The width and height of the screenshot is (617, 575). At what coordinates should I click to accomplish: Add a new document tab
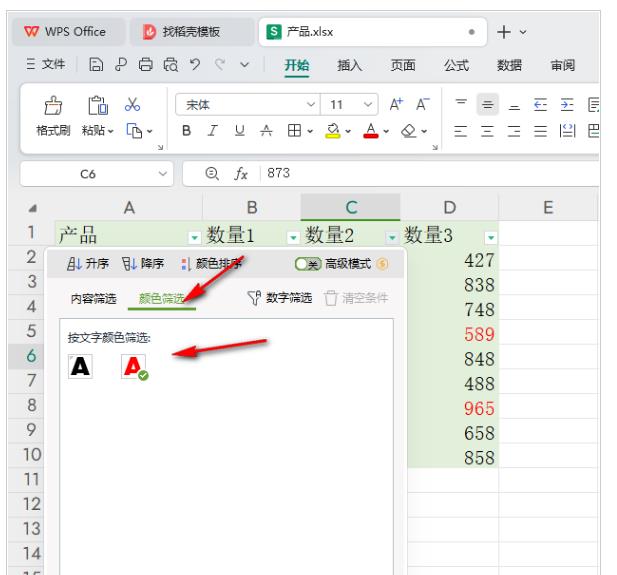click(504, 32)
